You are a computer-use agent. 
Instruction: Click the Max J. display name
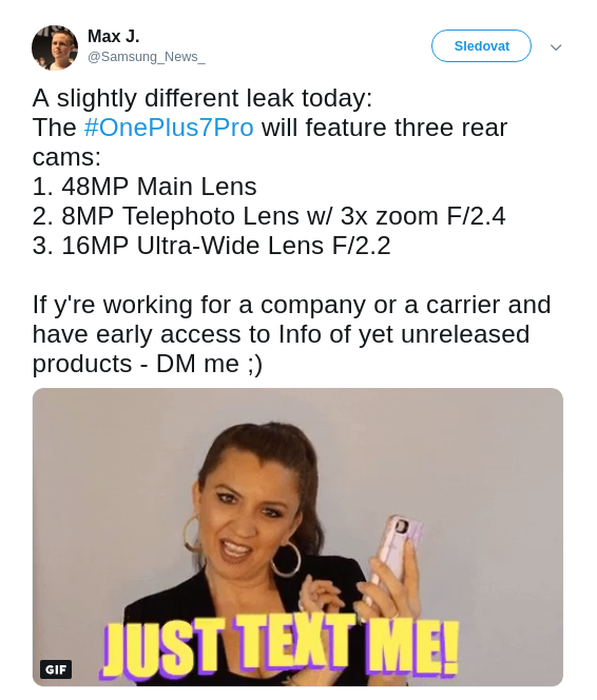pyautogui.click(x=113, y=36)
